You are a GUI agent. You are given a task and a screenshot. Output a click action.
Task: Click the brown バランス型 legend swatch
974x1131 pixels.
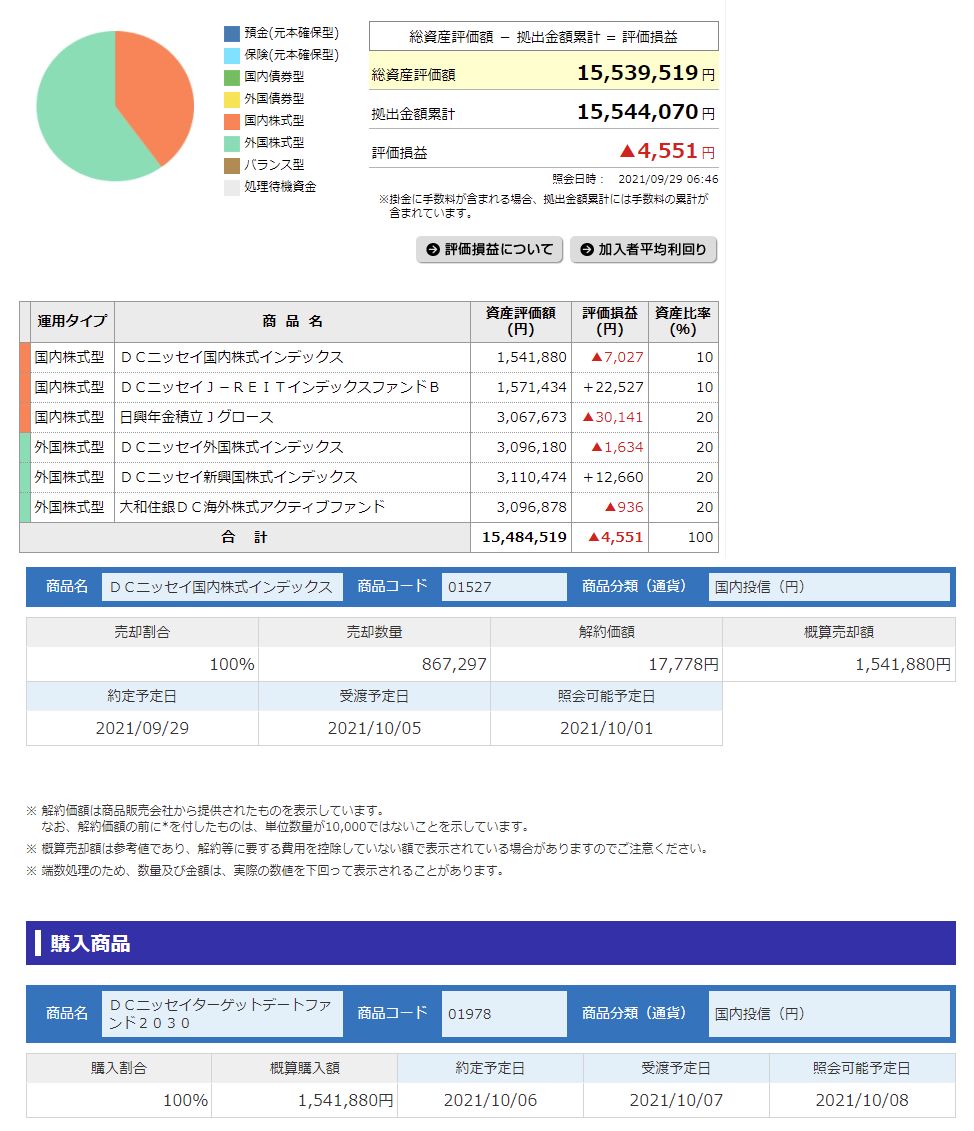click(x=232, y=165)
